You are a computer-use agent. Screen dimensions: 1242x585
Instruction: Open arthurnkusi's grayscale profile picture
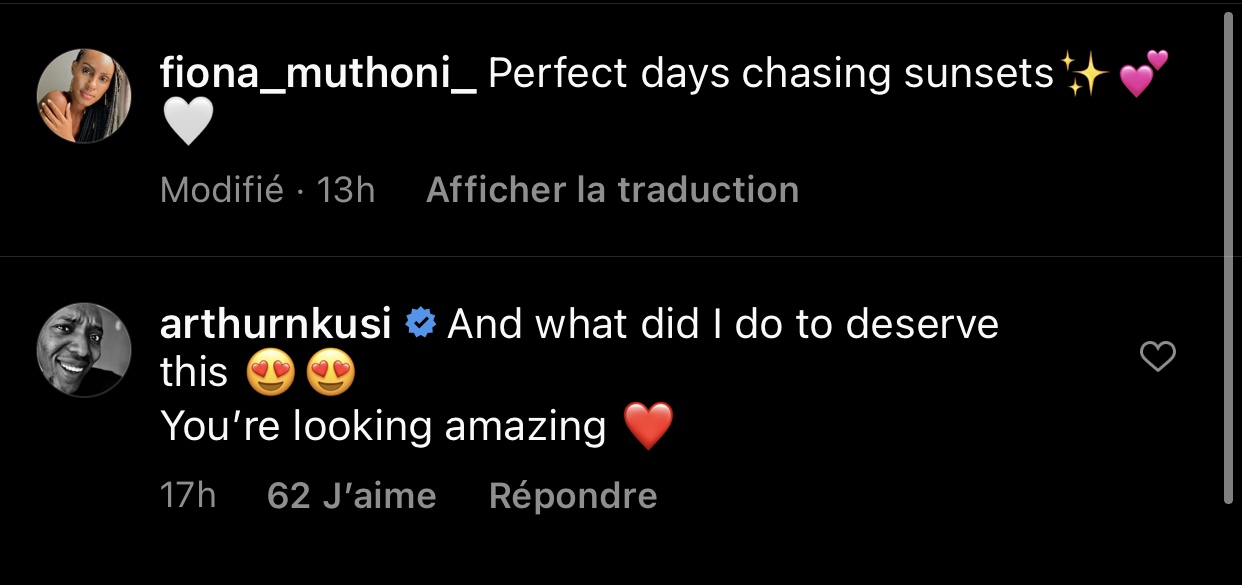point(84,350)
